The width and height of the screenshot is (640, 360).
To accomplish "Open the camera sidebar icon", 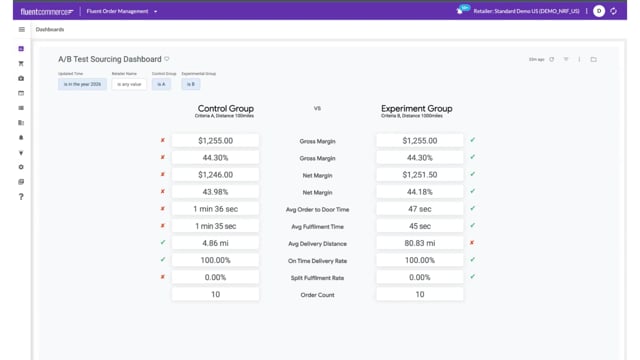I will coord(21,78).
